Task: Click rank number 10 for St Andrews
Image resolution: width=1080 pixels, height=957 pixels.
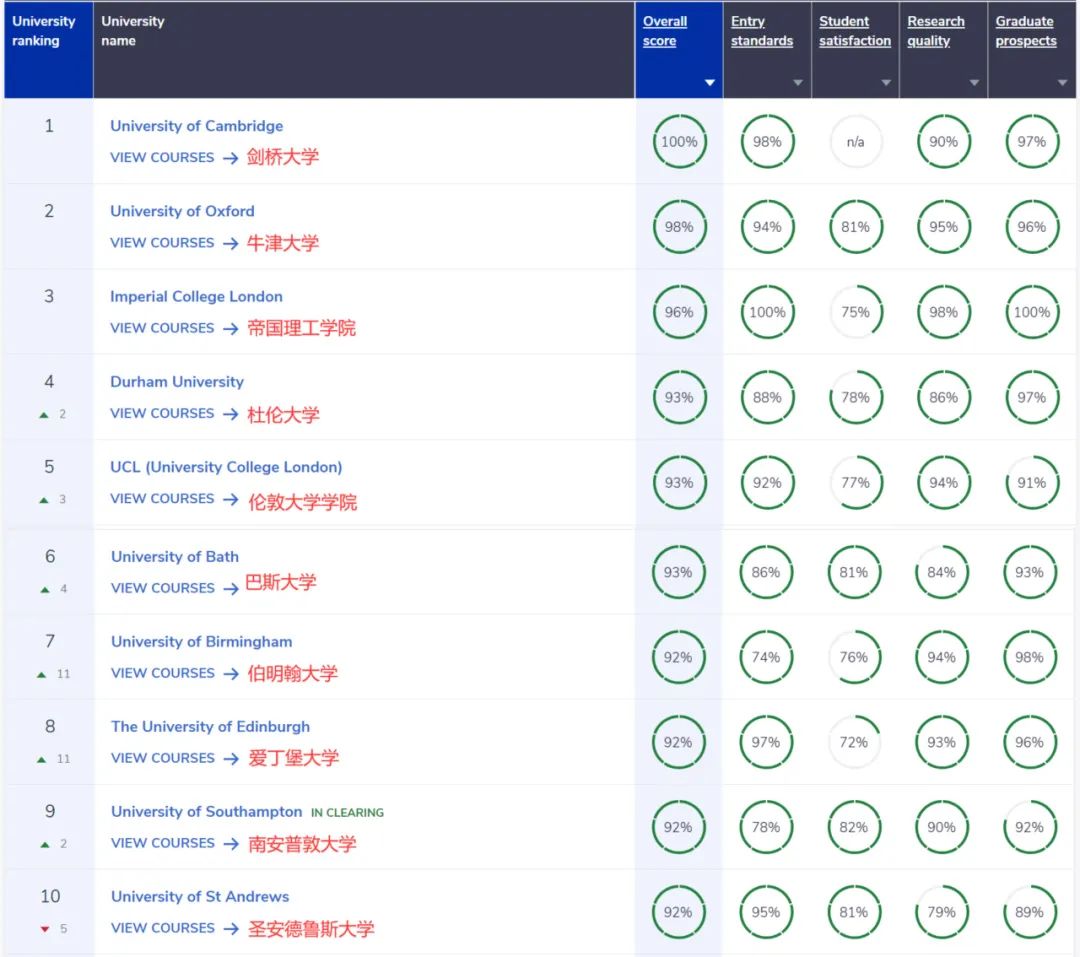Action: click(x=50, y=896)
